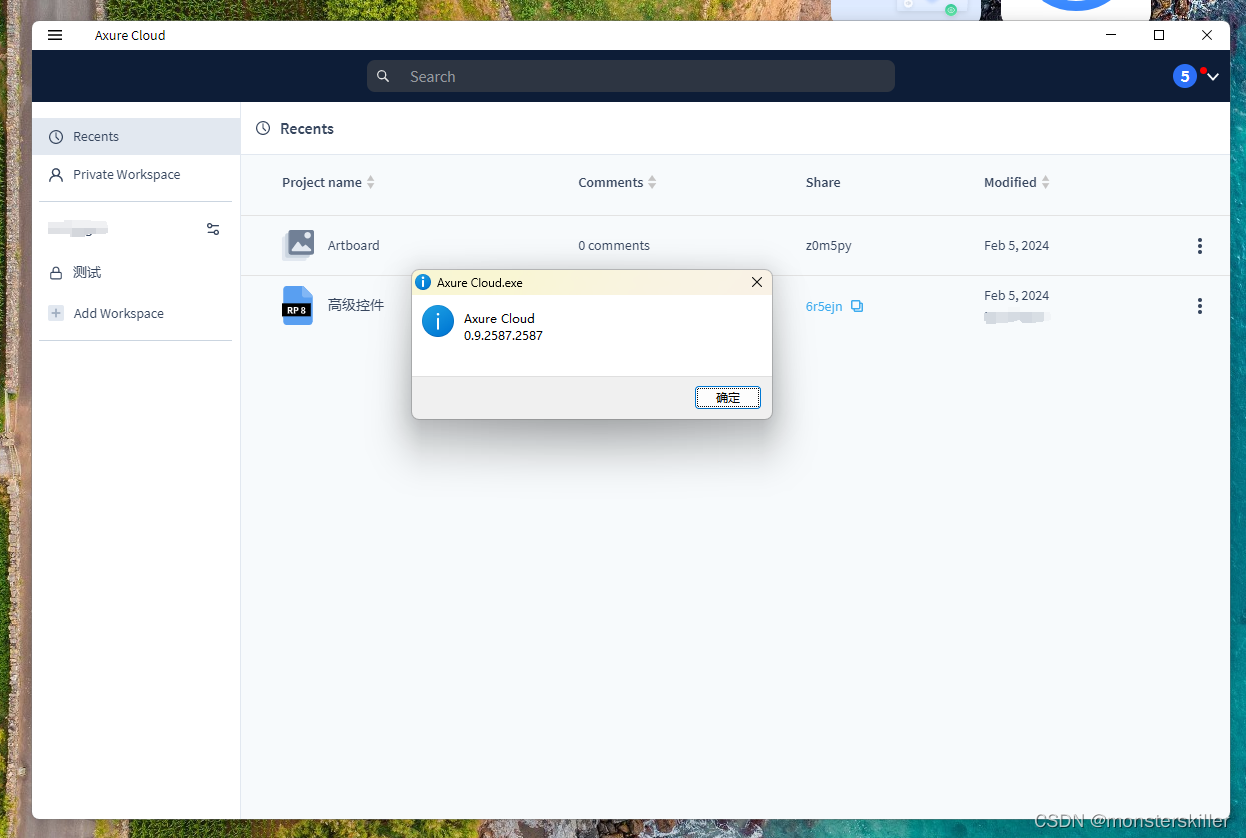
Task: Minimize the Axure Cloud window
Action: pos(1111,35)
